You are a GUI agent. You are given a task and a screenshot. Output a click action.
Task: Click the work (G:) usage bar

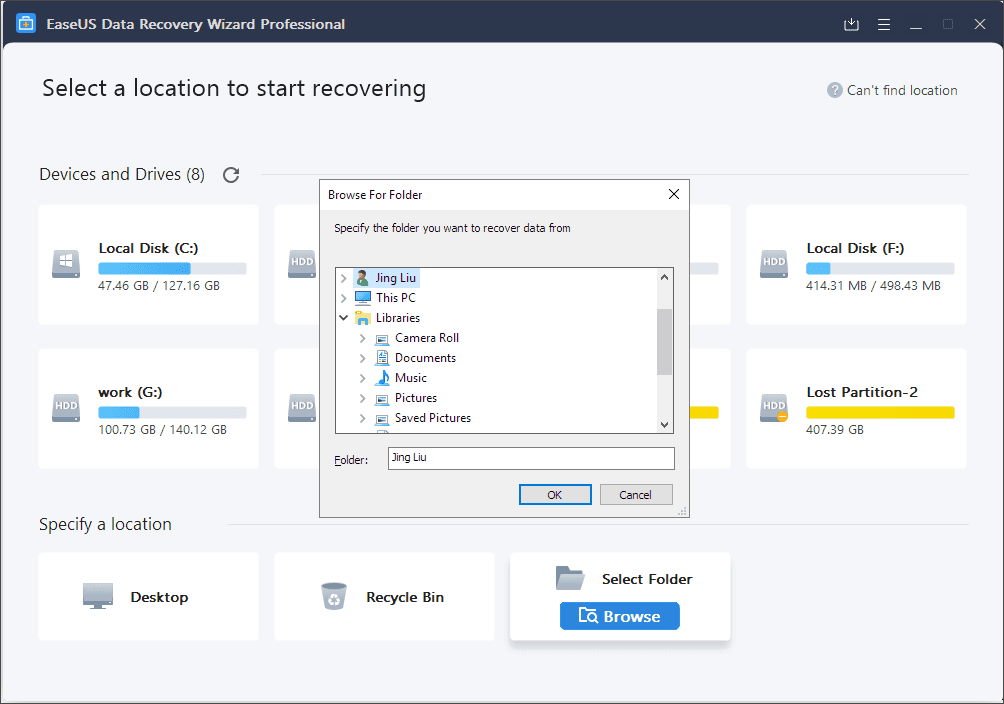[172, 413]
